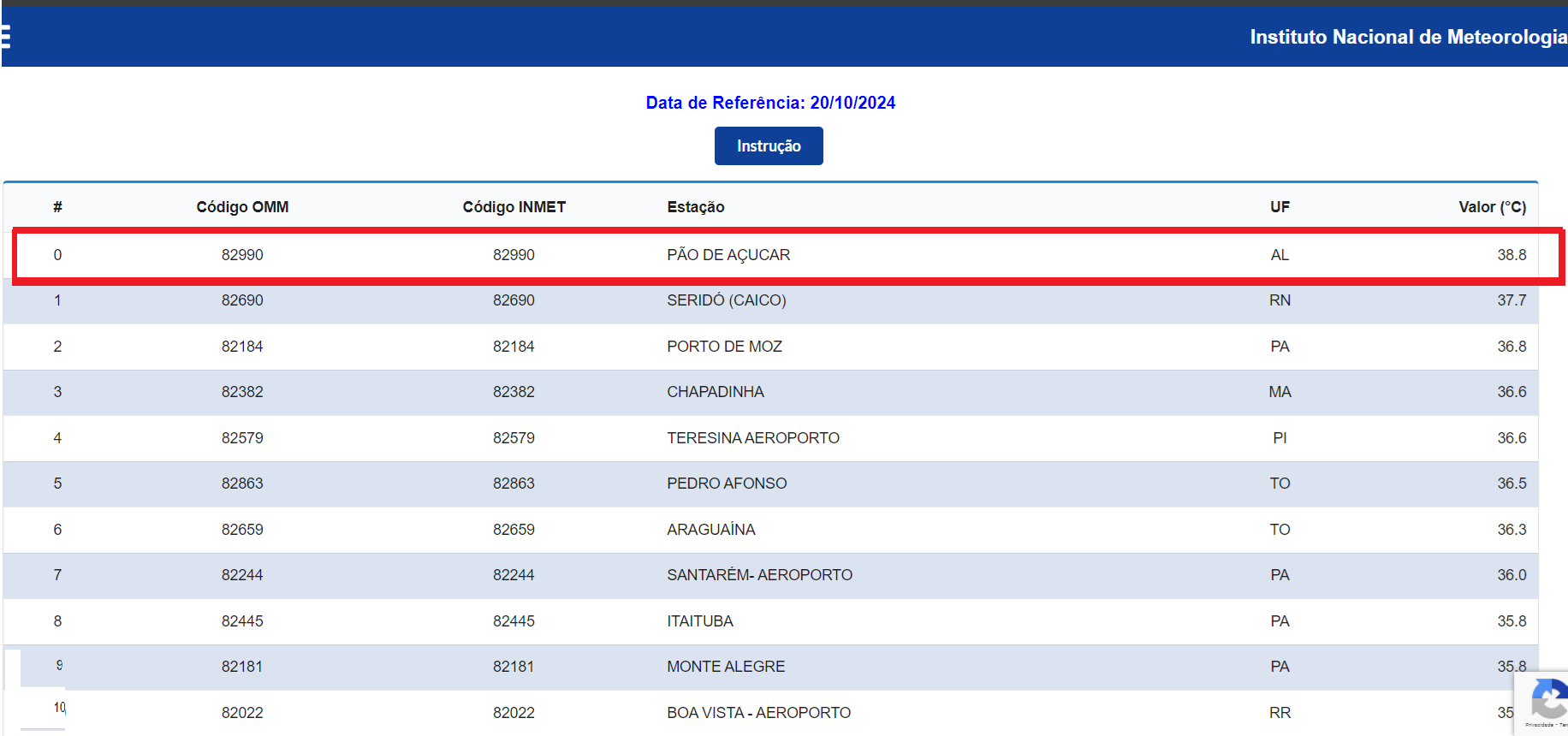Click UF cell PA in Porto de Moz row

point(1280,347)
